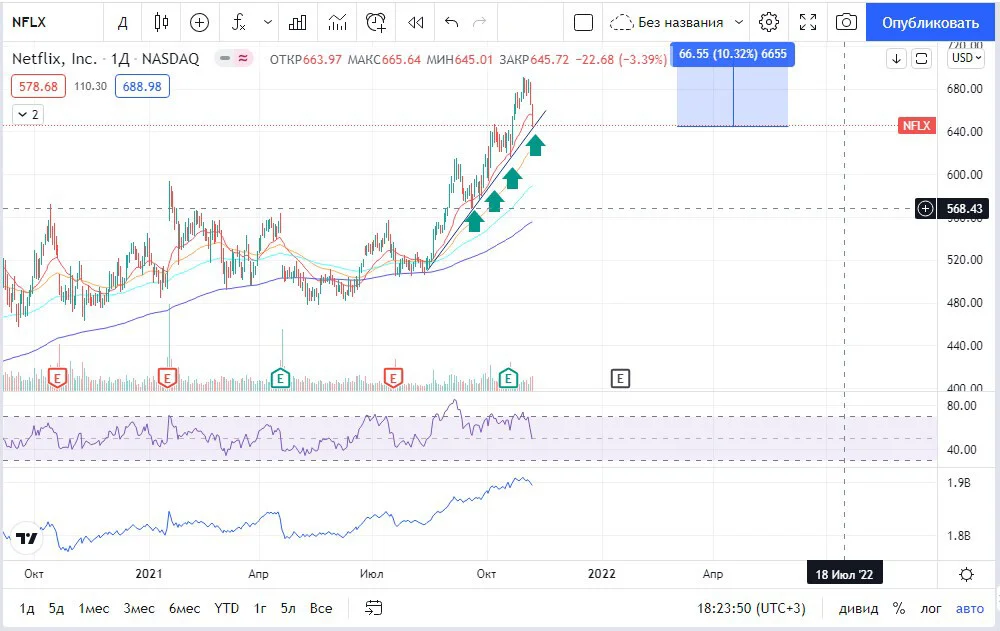1000x631 pixels.
Task: Open the time axis settings gear
Action: [966, 574]
